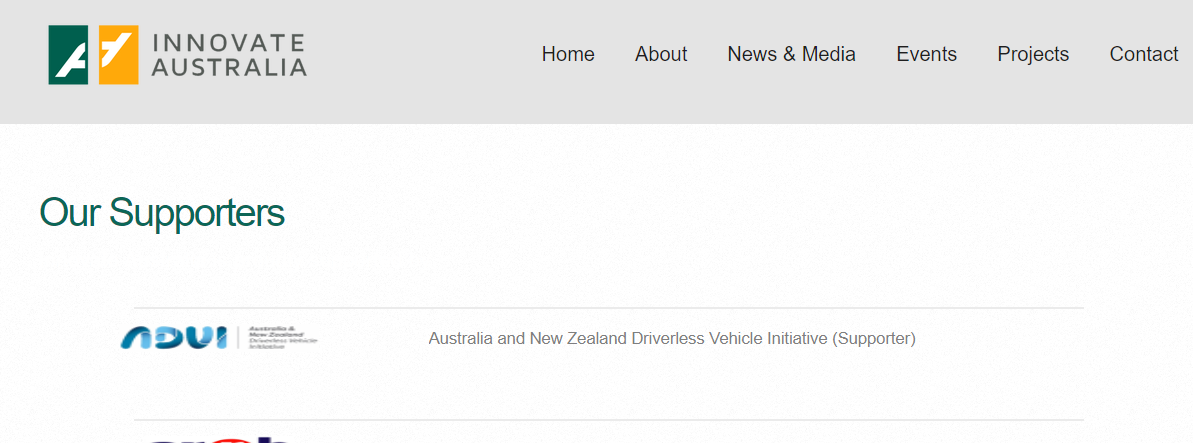Open the Projects page
This screenshot has height=443, width=1193.
coord(1033,54)
